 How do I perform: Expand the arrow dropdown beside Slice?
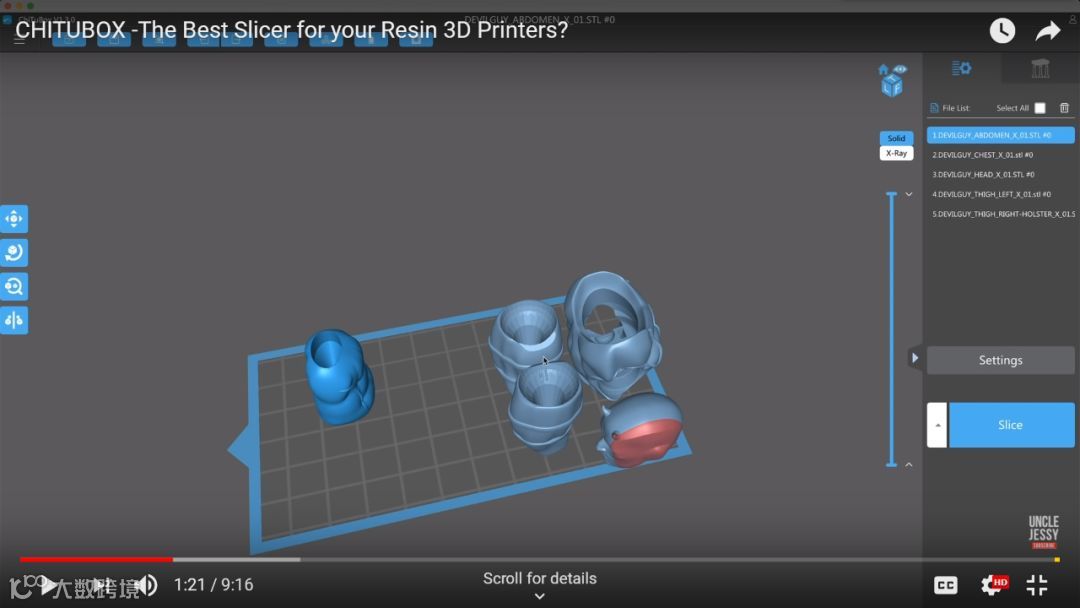[937, 425]
